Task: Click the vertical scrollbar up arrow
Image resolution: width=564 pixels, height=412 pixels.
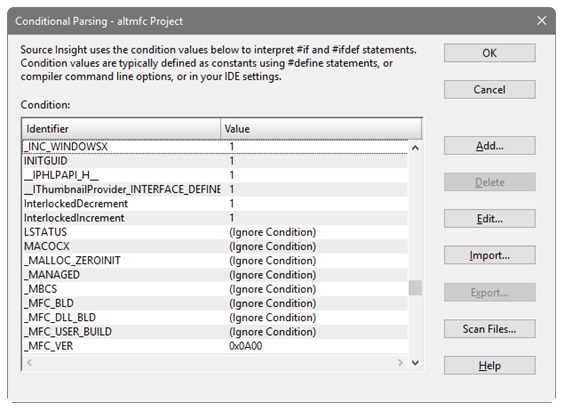Action: coord(415,148)
